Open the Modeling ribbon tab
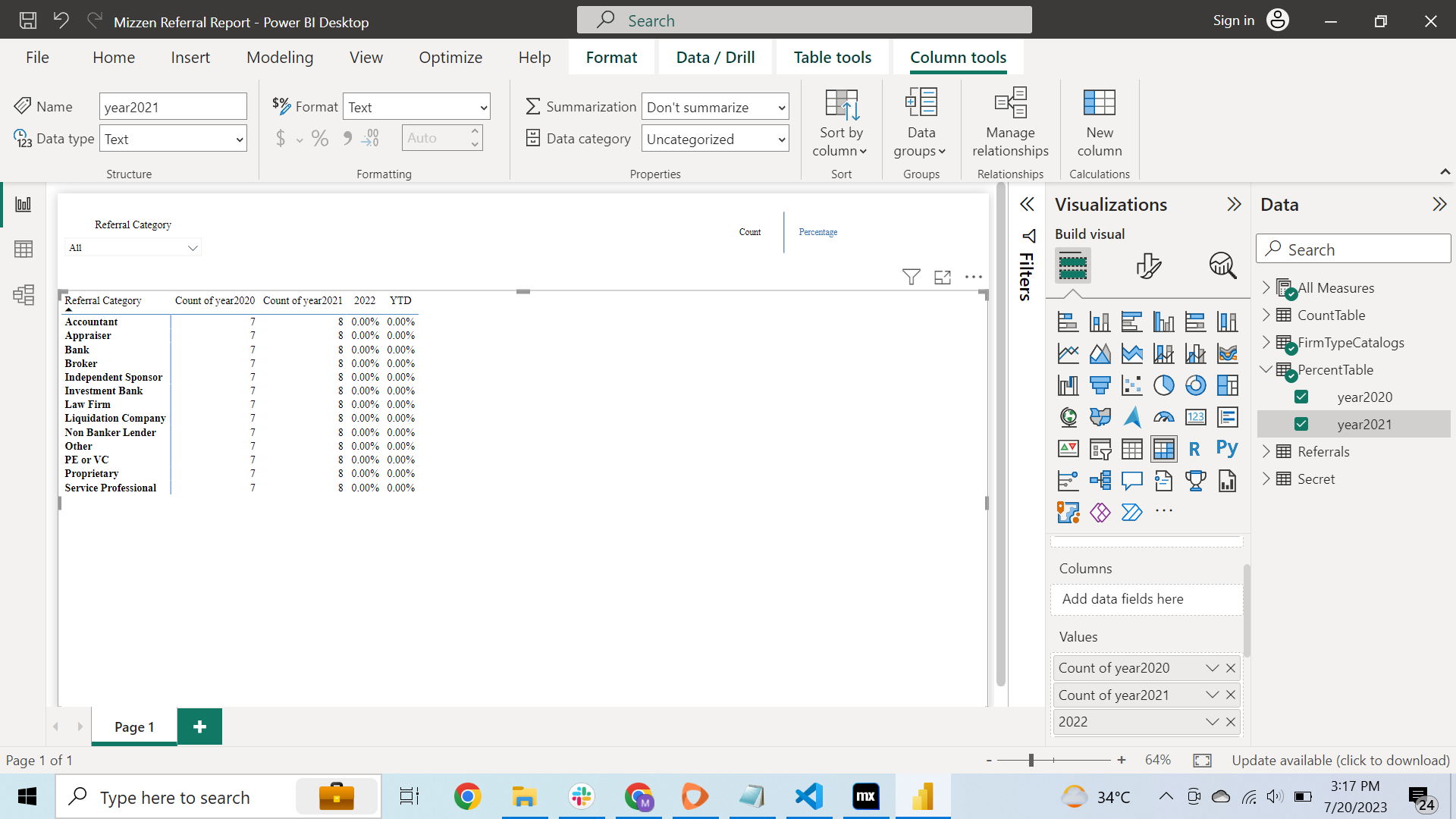 tap(280, 58)
